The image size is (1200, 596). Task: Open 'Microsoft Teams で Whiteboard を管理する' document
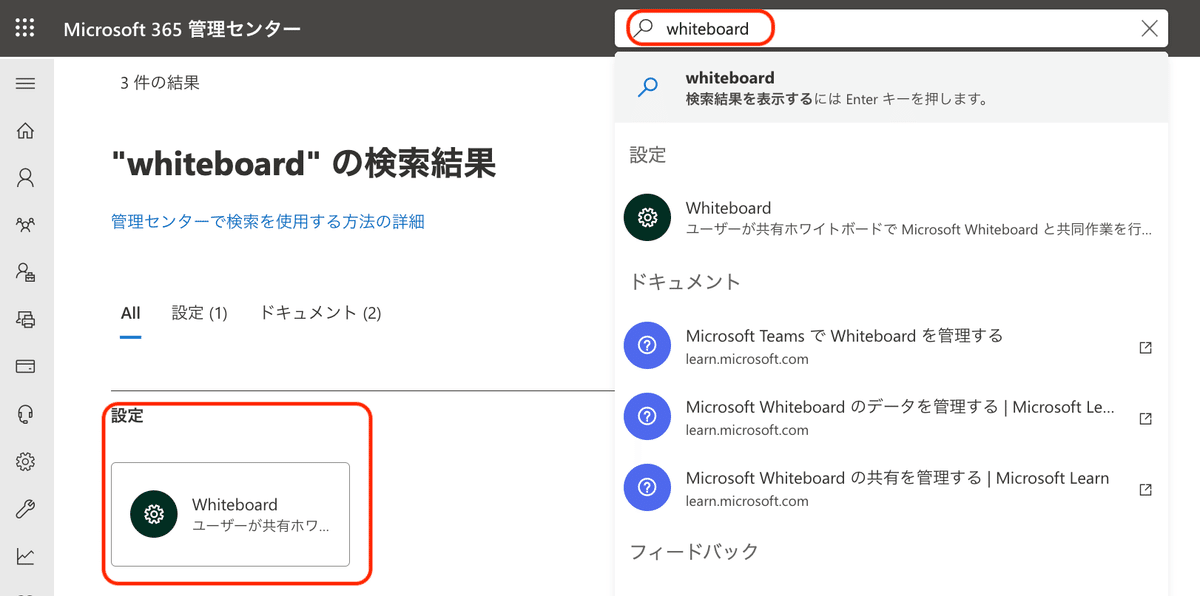891,347
